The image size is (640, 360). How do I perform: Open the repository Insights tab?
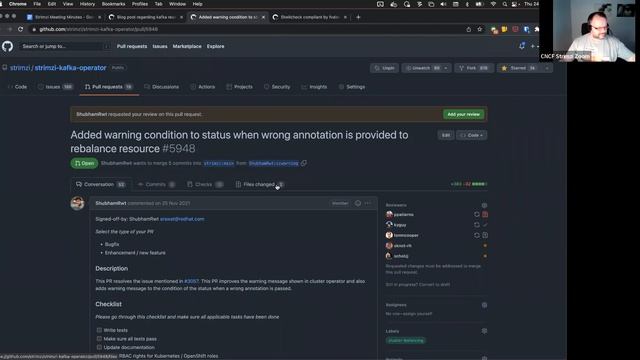(x=314, y=87)
